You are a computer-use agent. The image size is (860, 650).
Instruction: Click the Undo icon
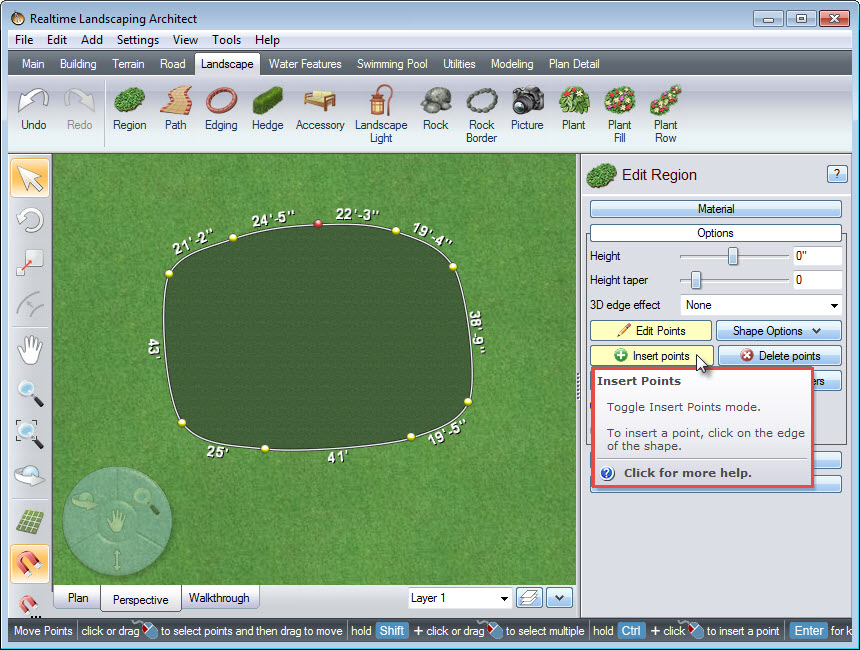(33, 109)
